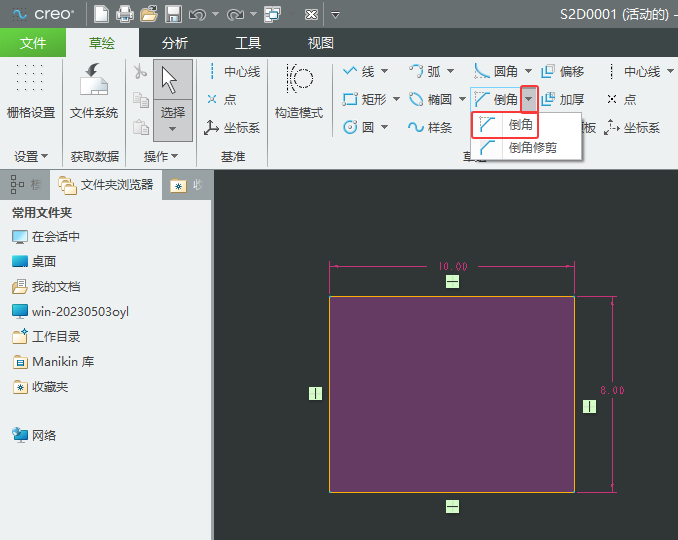The image size is (678, 540).
Task: Open 栅格设置 grid settings
Action: [x=31, y=91]
